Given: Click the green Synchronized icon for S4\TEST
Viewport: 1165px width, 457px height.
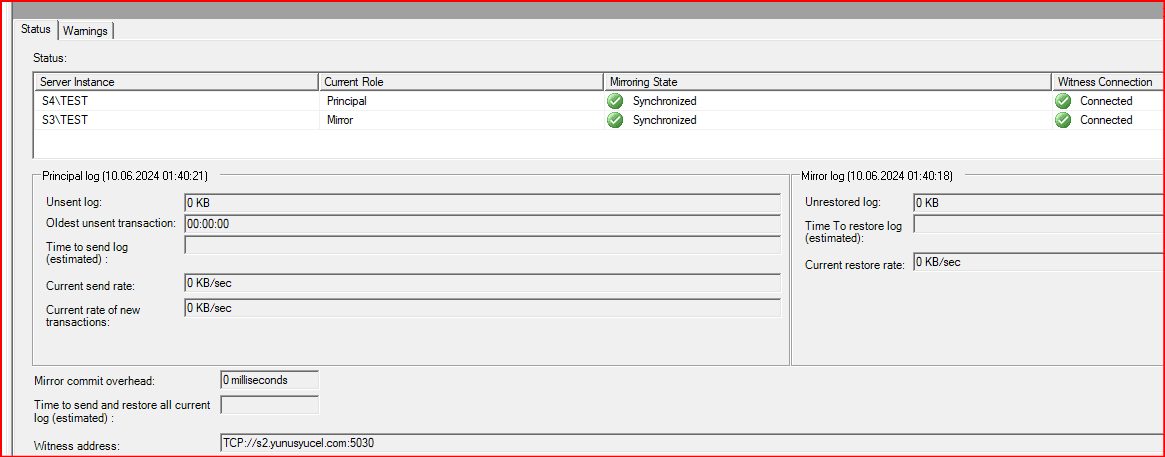Looking at the screenshot, I should [x=615, y=101].
